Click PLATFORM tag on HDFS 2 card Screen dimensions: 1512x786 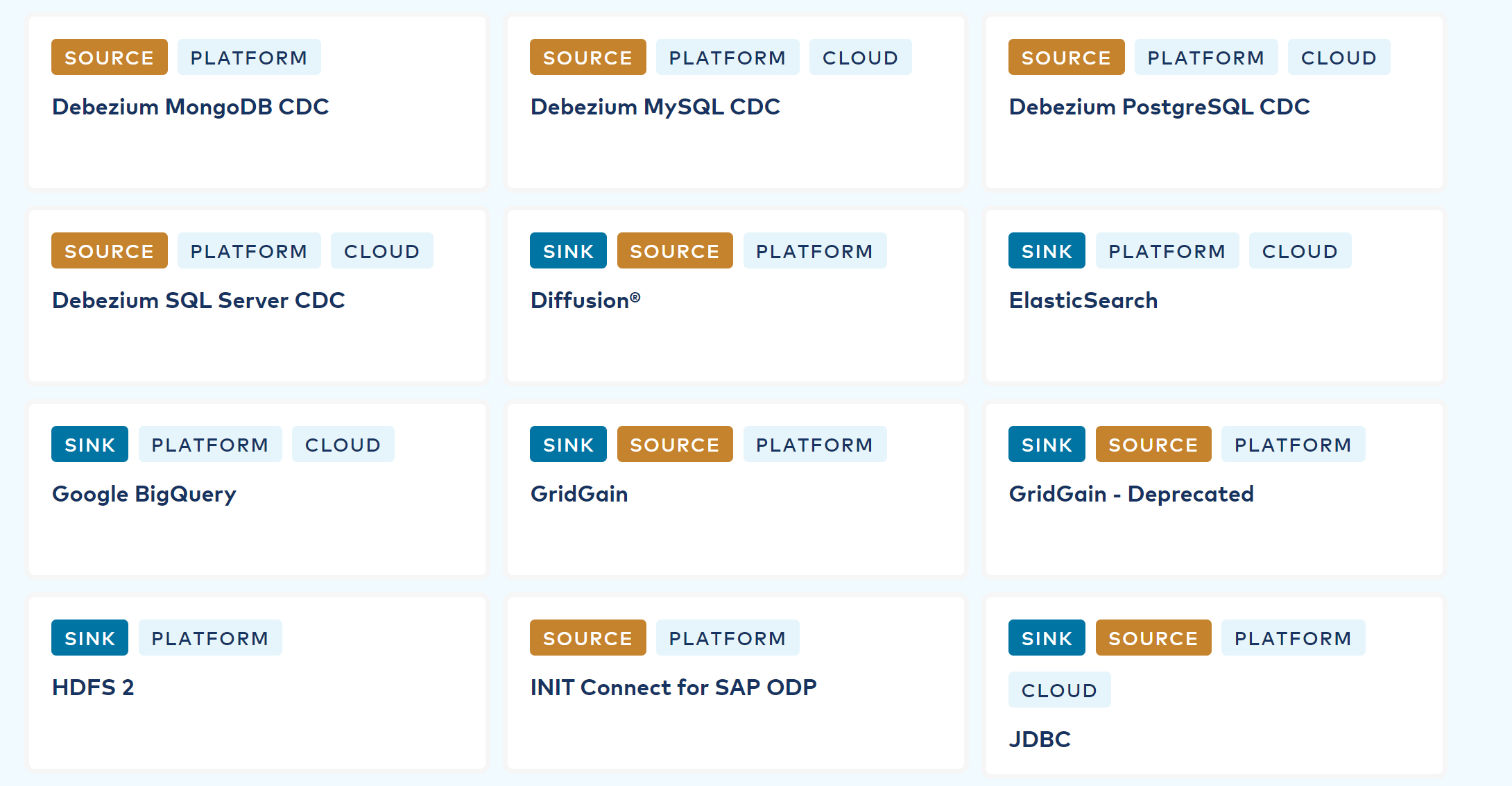pyautogui.click(x=209, y=638)
